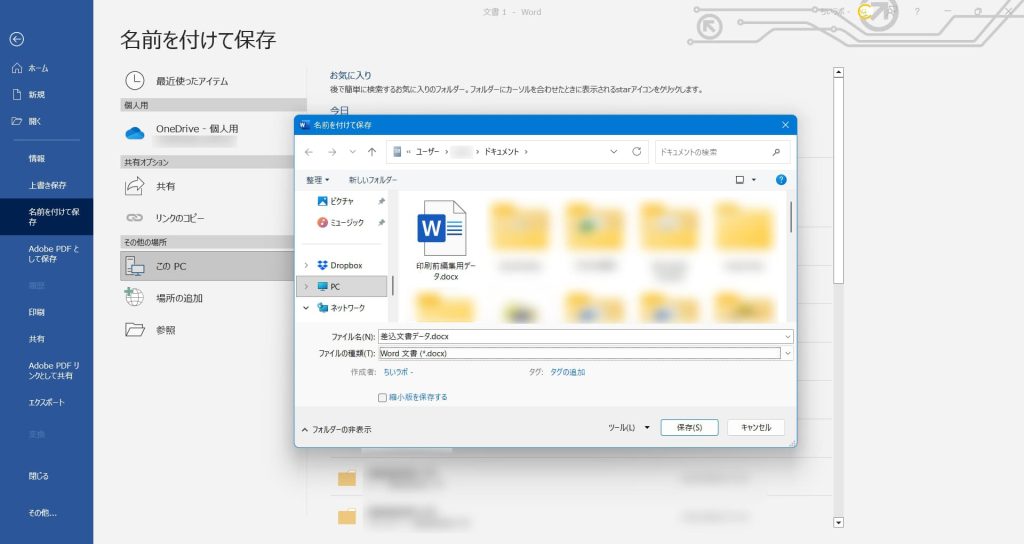1024x544 pixels.
Task: Open 印刷 in the sidebar
Action: [x=37, y=312]
